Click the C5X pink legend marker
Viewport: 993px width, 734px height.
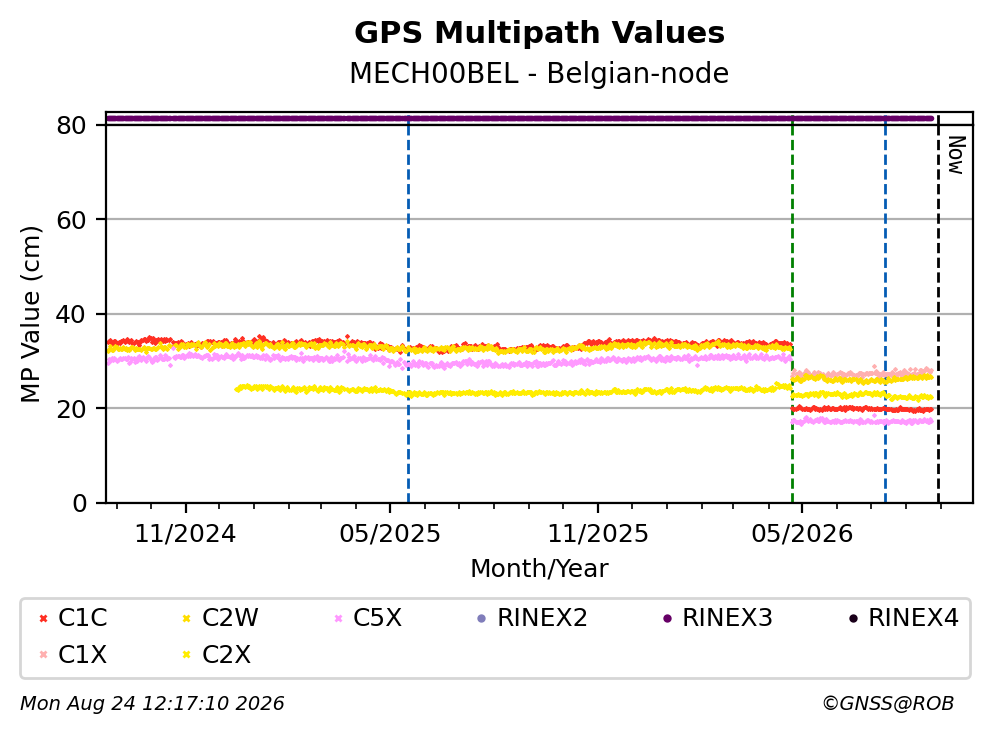[338, 618]
